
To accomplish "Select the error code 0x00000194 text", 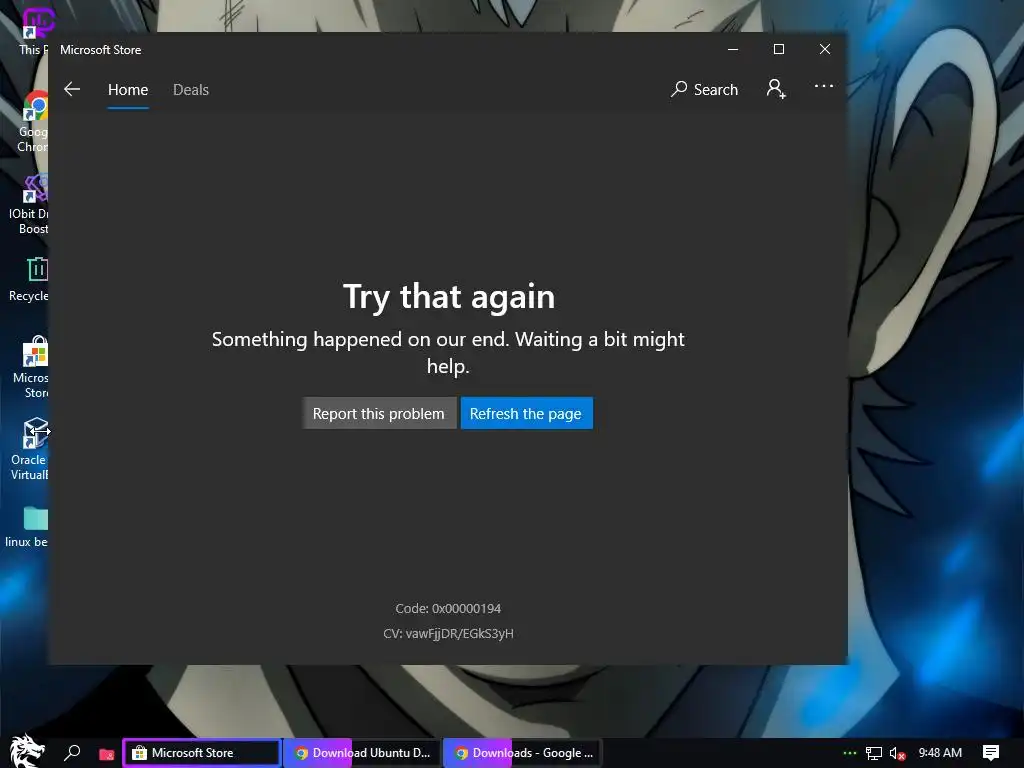I will (x=466, y=609).
